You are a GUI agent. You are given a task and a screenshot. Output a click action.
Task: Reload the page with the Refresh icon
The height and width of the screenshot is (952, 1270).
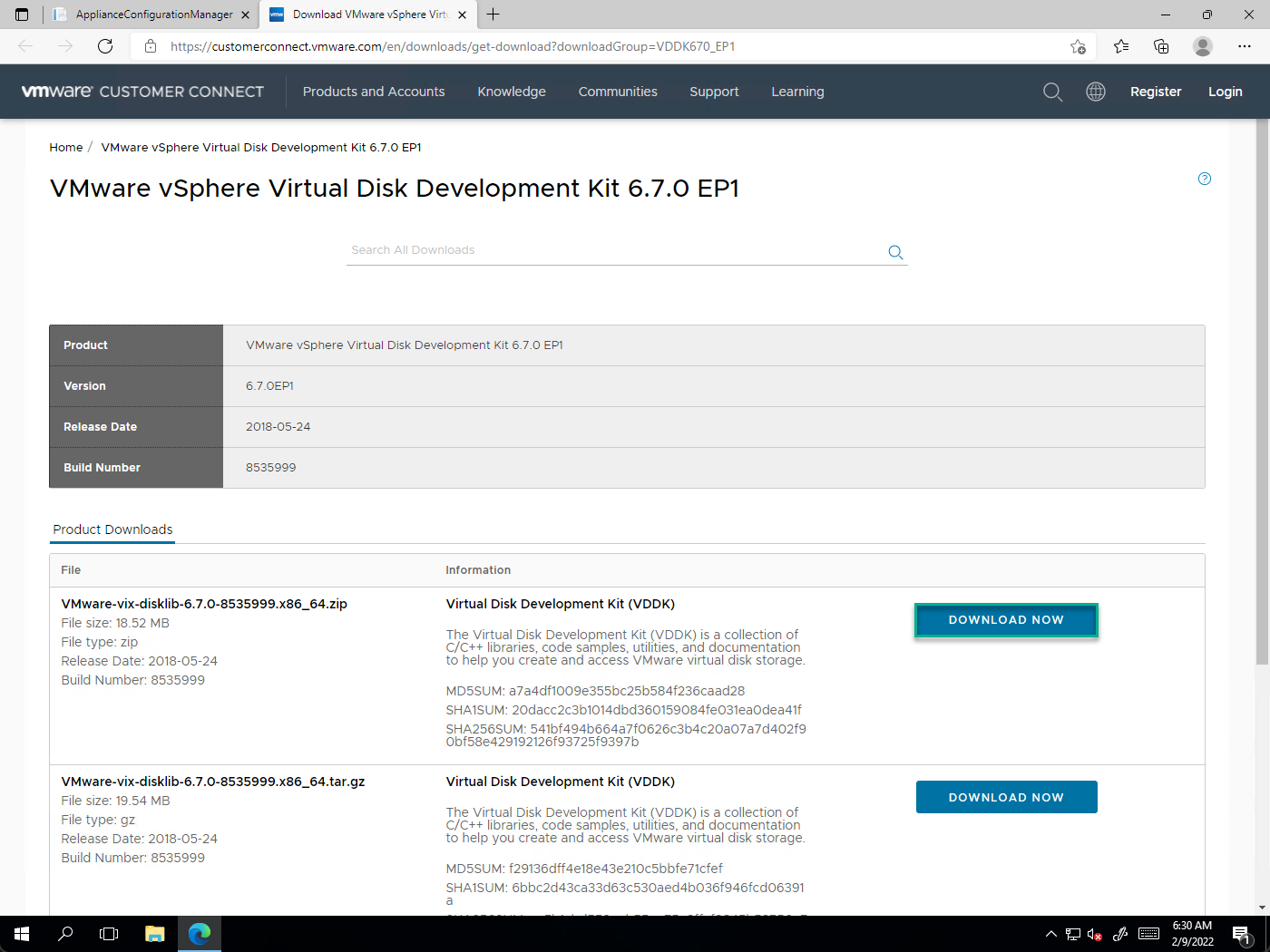pyautogui.click(x=105, y=46)
